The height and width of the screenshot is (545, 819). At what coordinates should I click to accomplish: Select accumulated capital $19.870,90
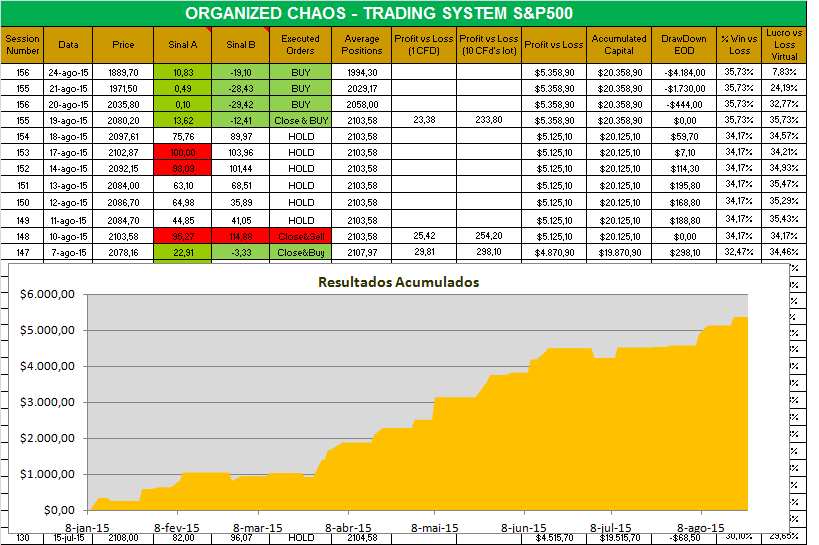(619, 252)
